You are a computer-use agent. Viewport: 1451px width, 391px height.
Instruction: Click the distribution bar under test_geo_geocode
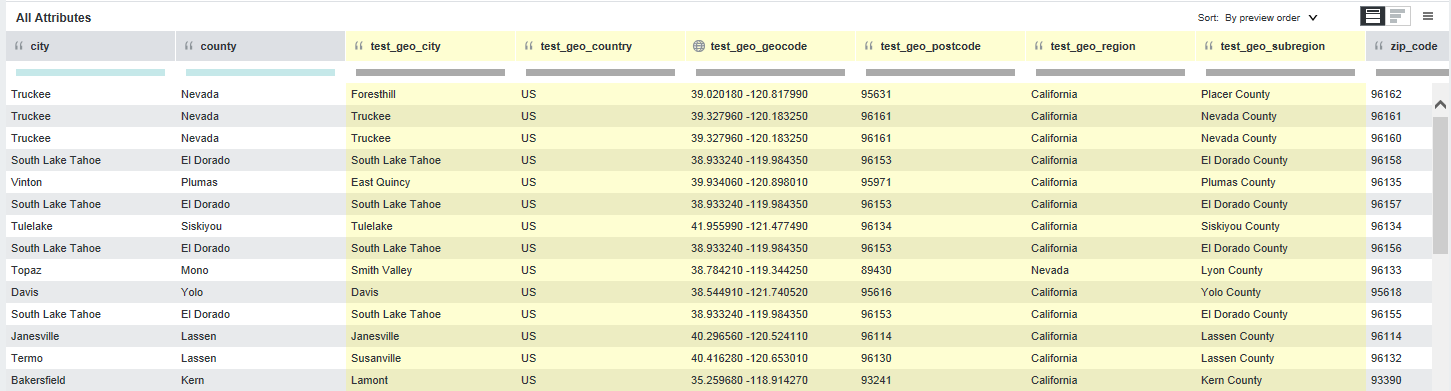pos(770,72)
